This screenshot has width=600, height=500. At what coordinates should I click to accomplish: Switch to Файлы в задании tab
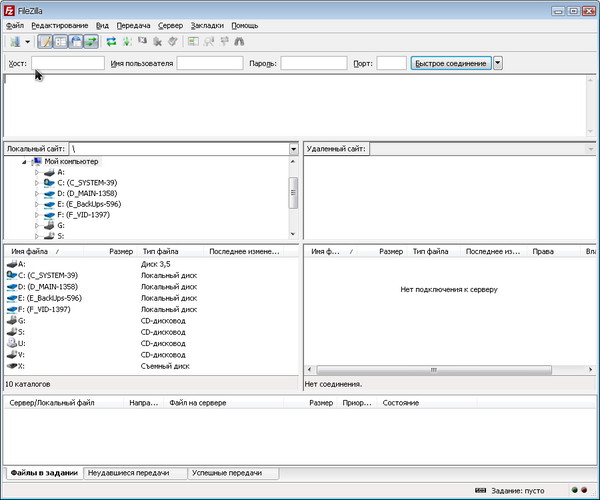coord(44,473)
